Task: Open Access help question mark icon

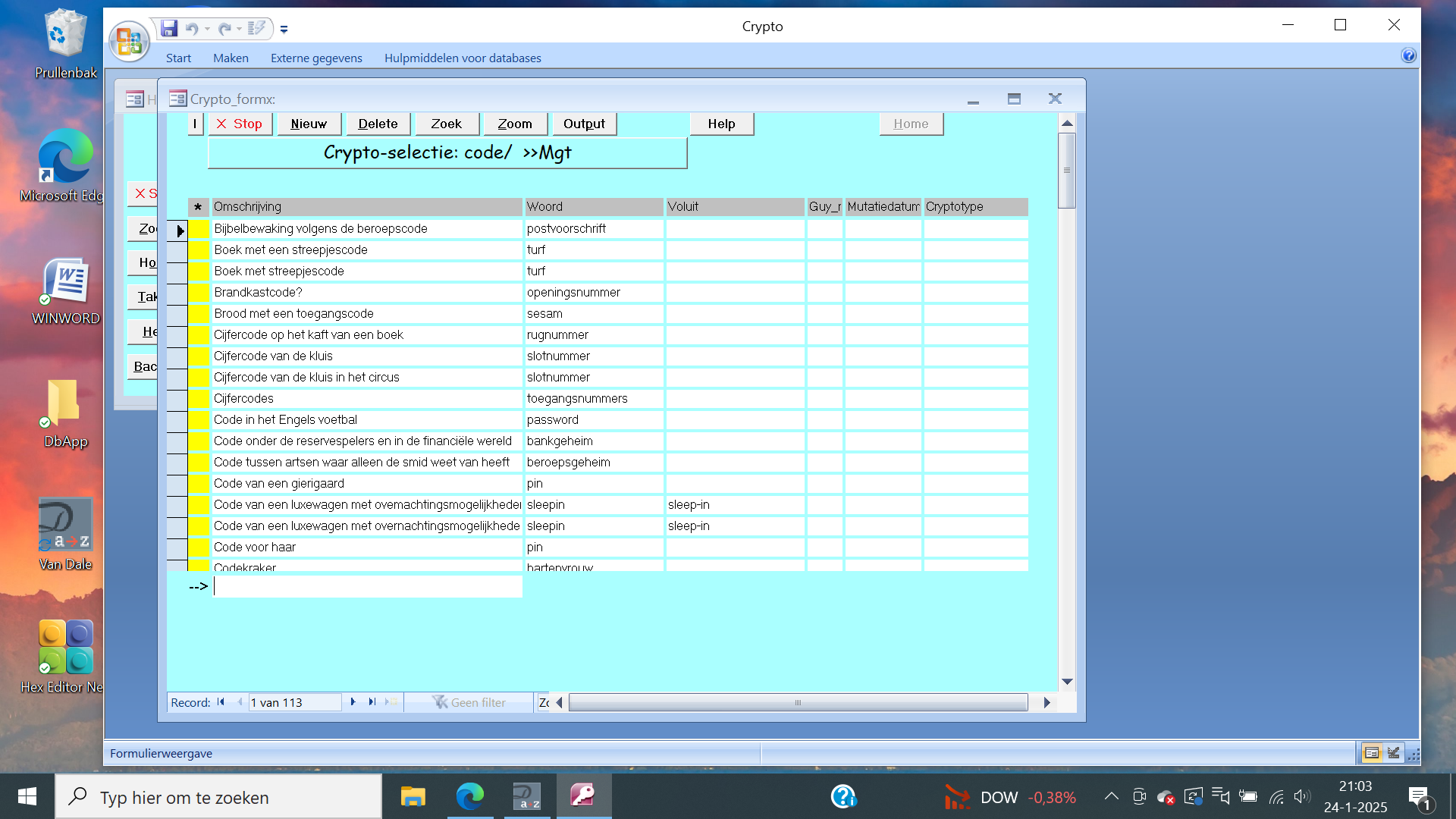Action: pos(1408,55)
